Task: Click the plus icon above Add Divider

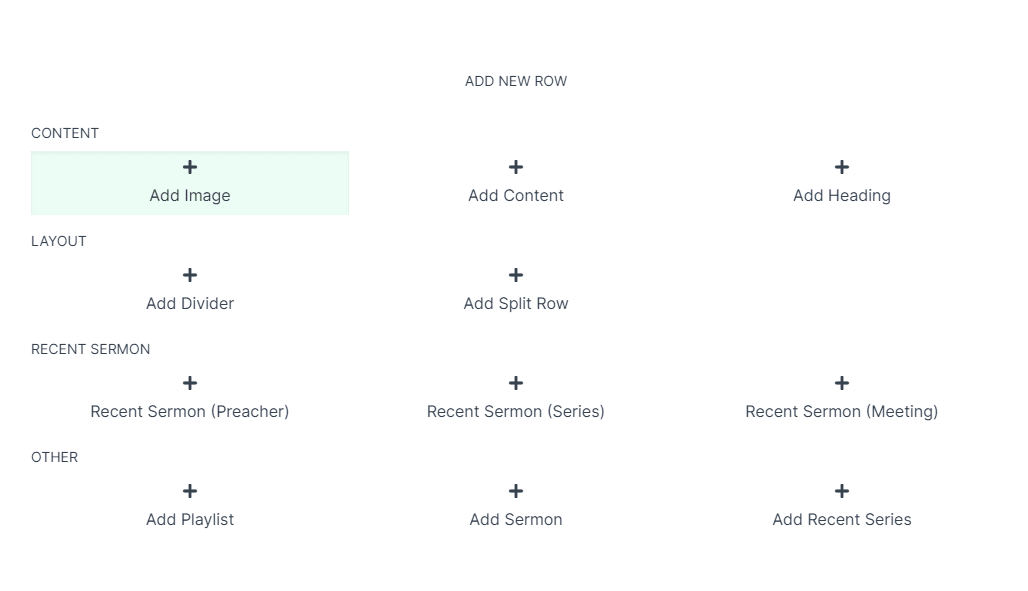Action: [x=190, y=275]
